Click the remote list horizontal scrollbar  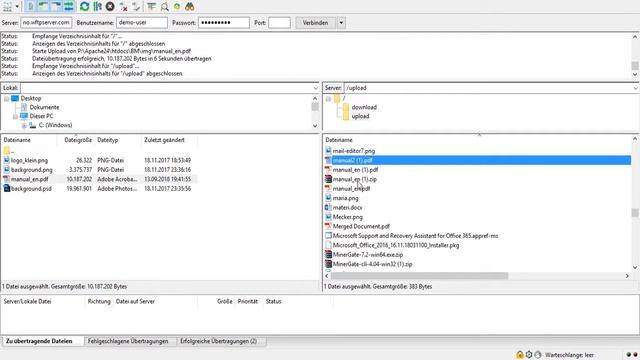pos(419,276)
